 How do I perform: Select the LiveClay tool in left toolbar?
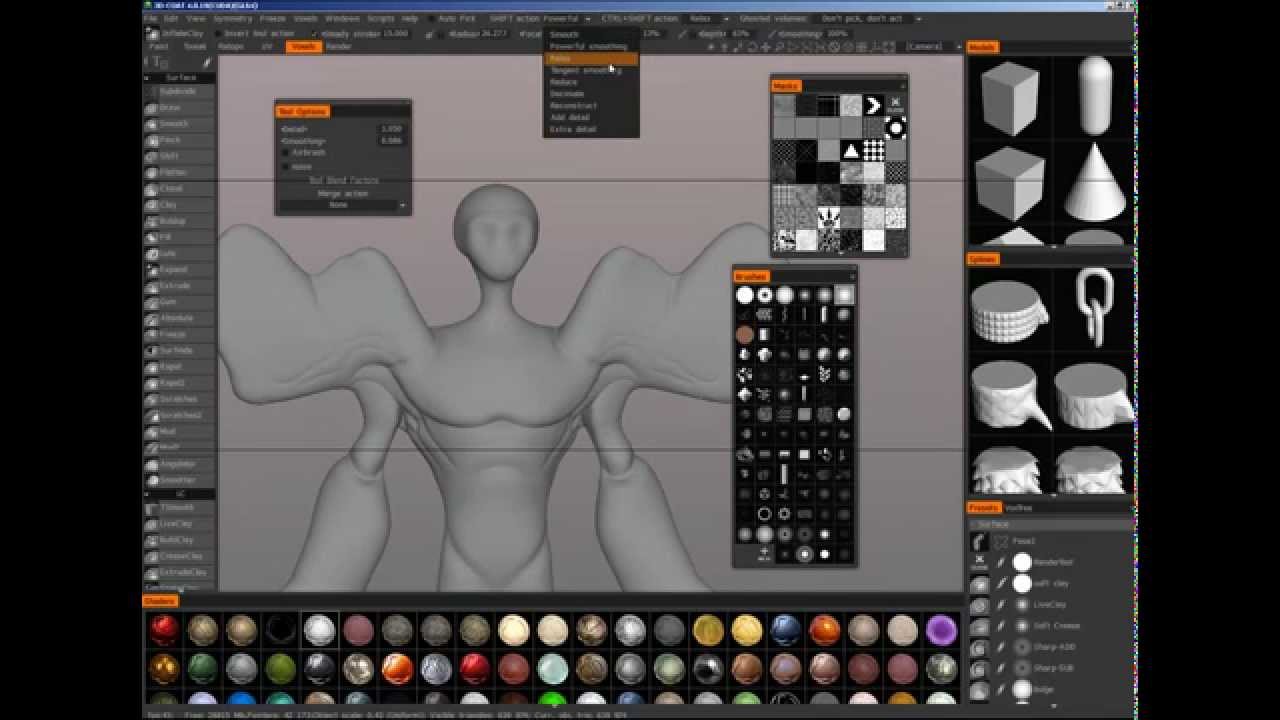[181, 524]
